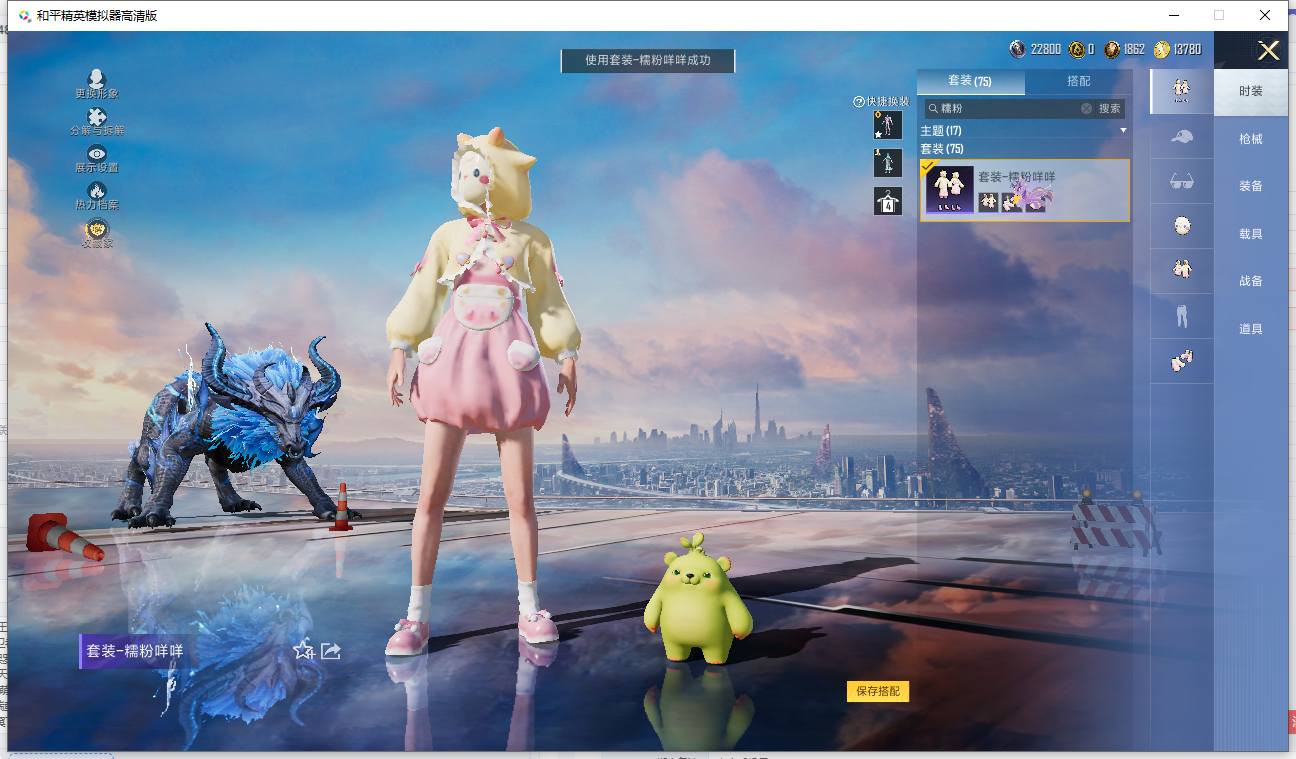Click the gold coin currency icon showing 13780
1296x759 pixels.
tap(1162, 49)
